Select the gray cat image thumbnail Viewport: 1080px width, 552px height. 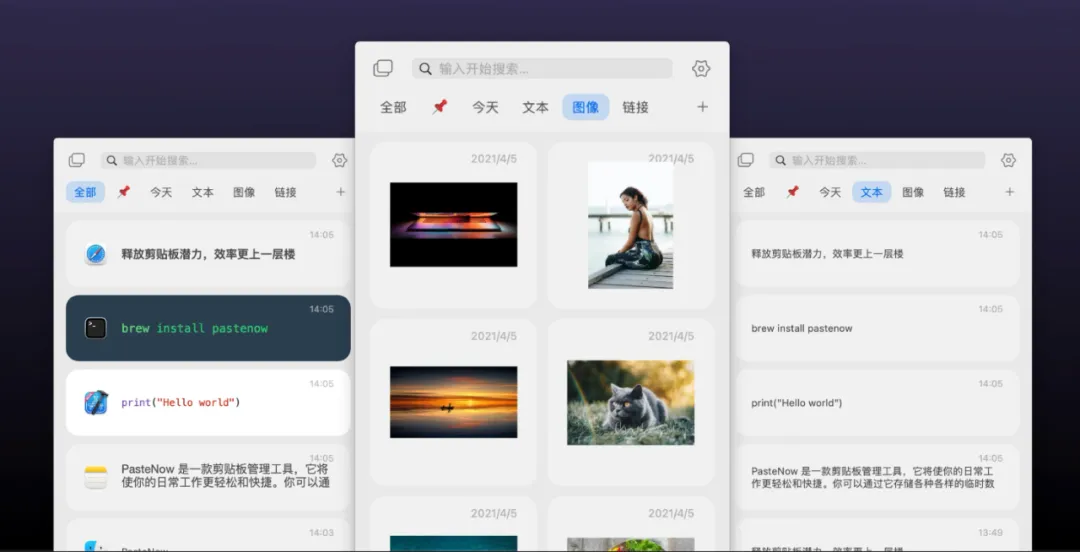[630, 402]
